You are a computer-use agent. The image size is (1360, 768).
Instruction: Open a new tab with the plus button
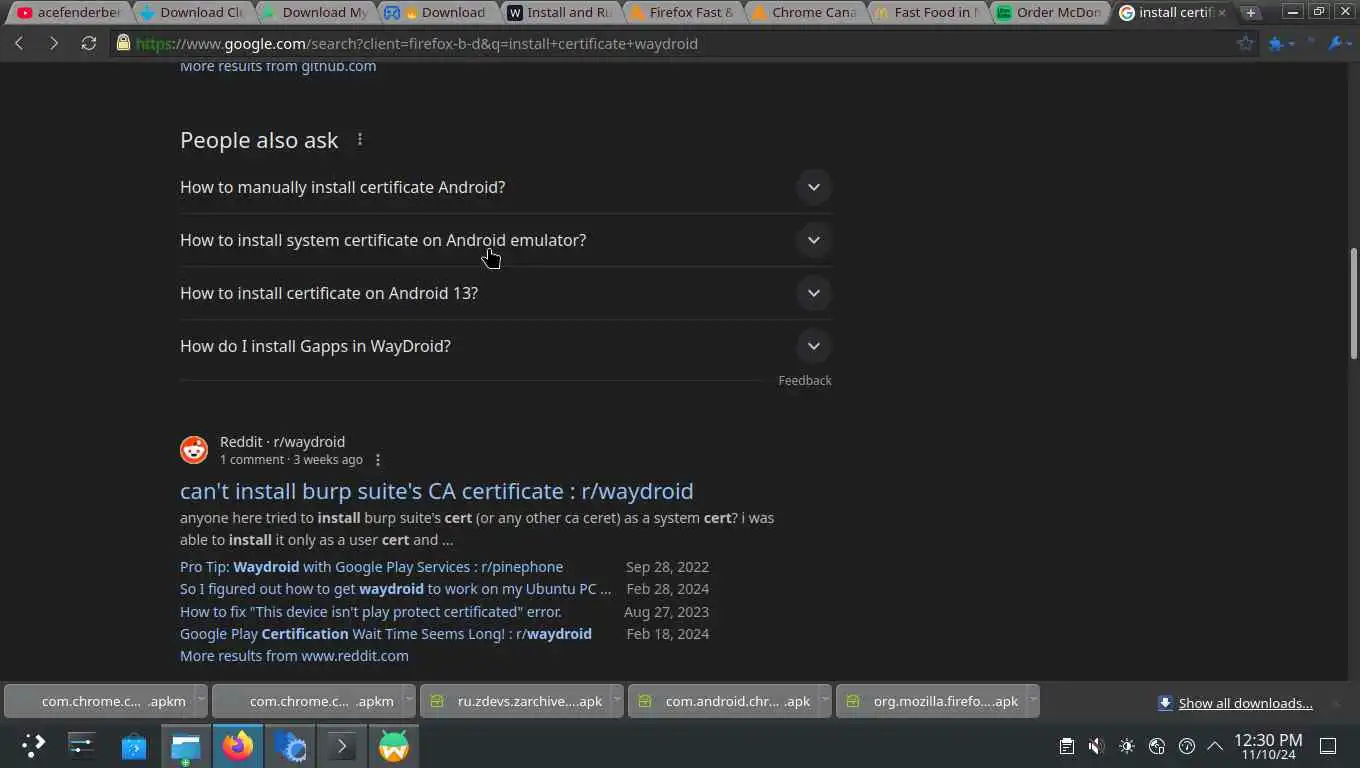(1251, 12)
